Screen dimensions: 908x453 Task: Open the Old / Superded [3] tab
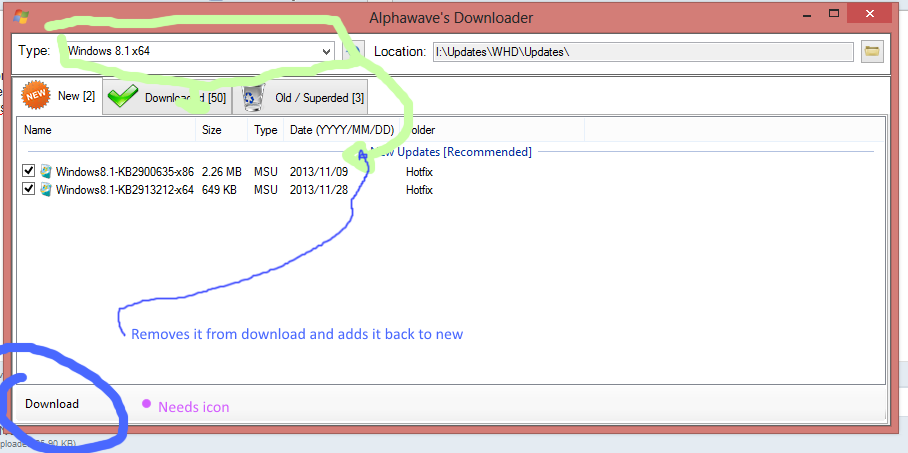[301, 98]
